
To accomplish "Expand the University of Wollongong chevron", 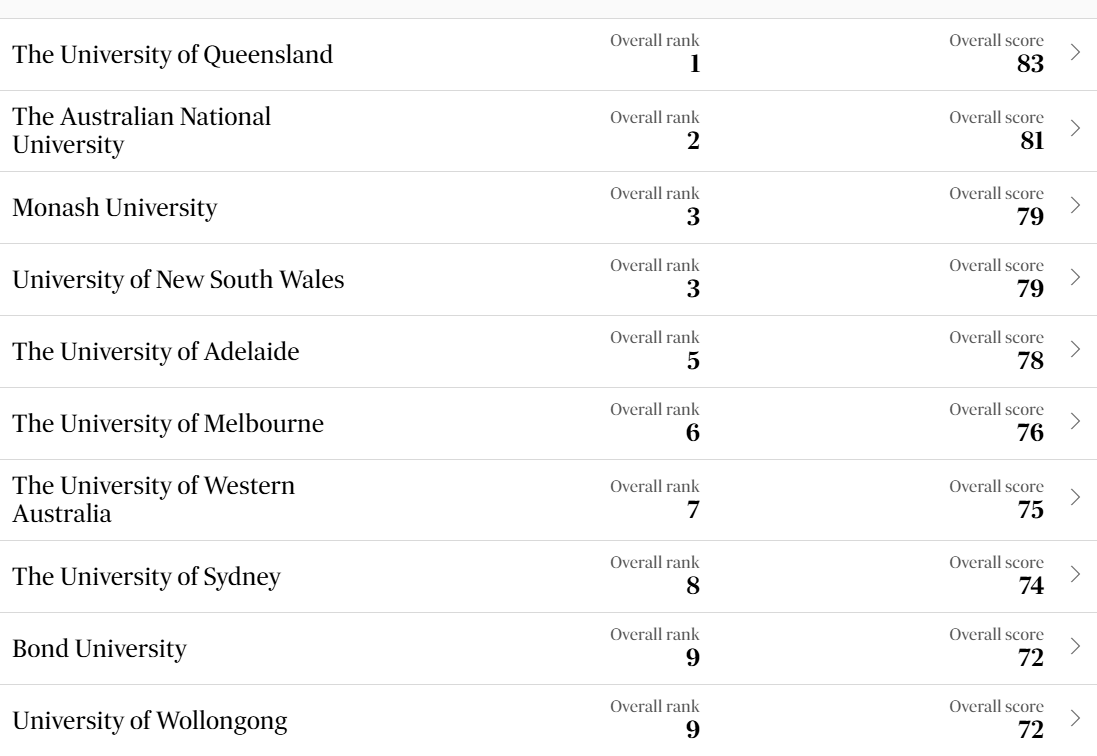I will coord(1076,718).
